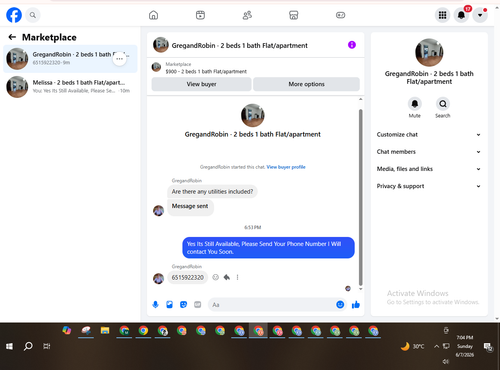
Task: Expand Privacy & support section
Action: (429, 186)
